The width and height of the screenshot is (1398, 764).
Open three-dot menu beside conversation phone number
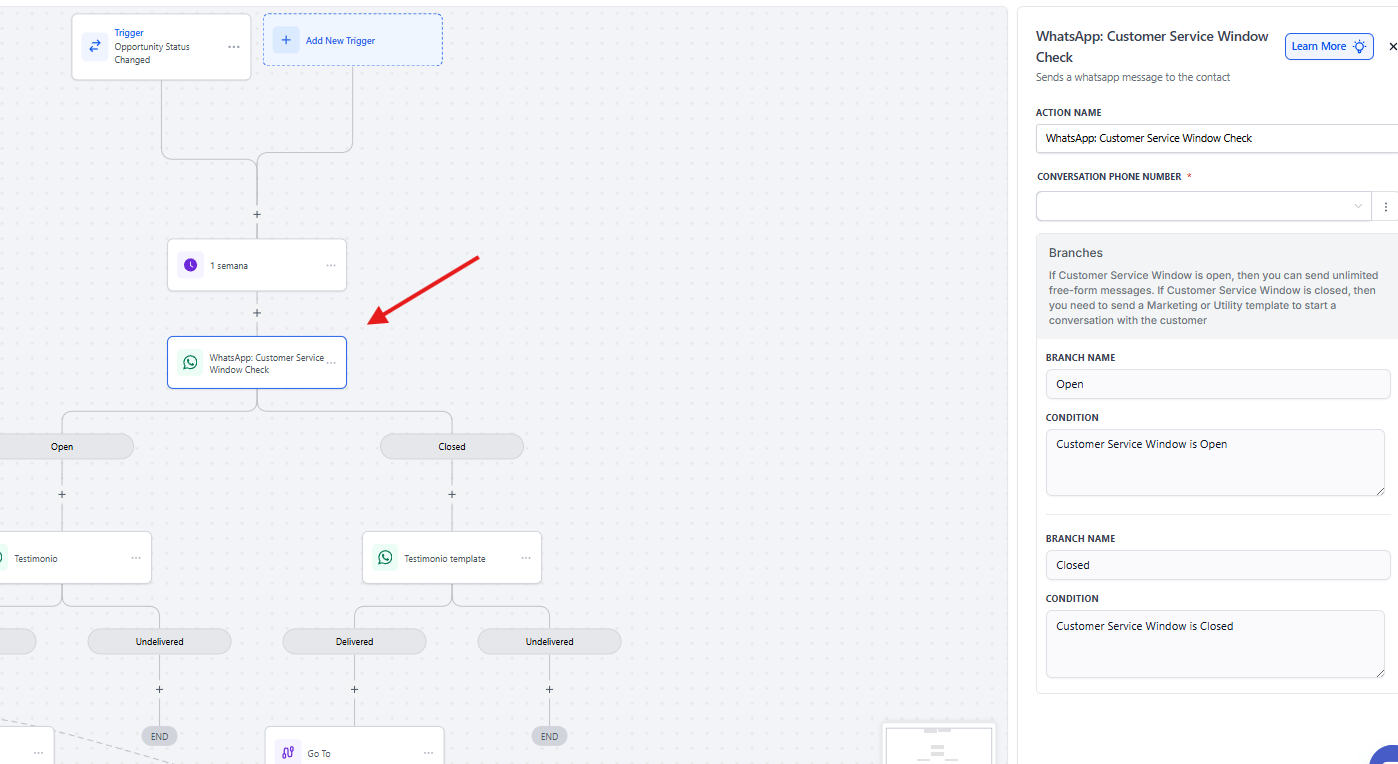pyautogui.click(x=1385, y=207)
